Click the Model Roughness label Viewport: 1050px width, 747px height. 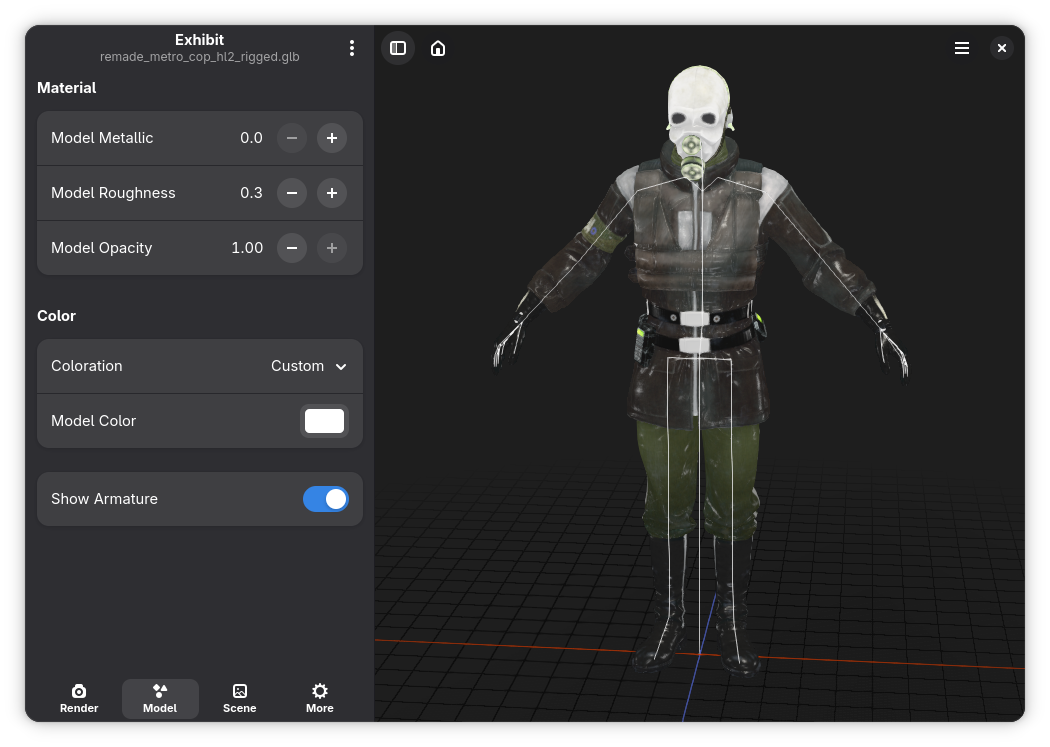point(113,193)
